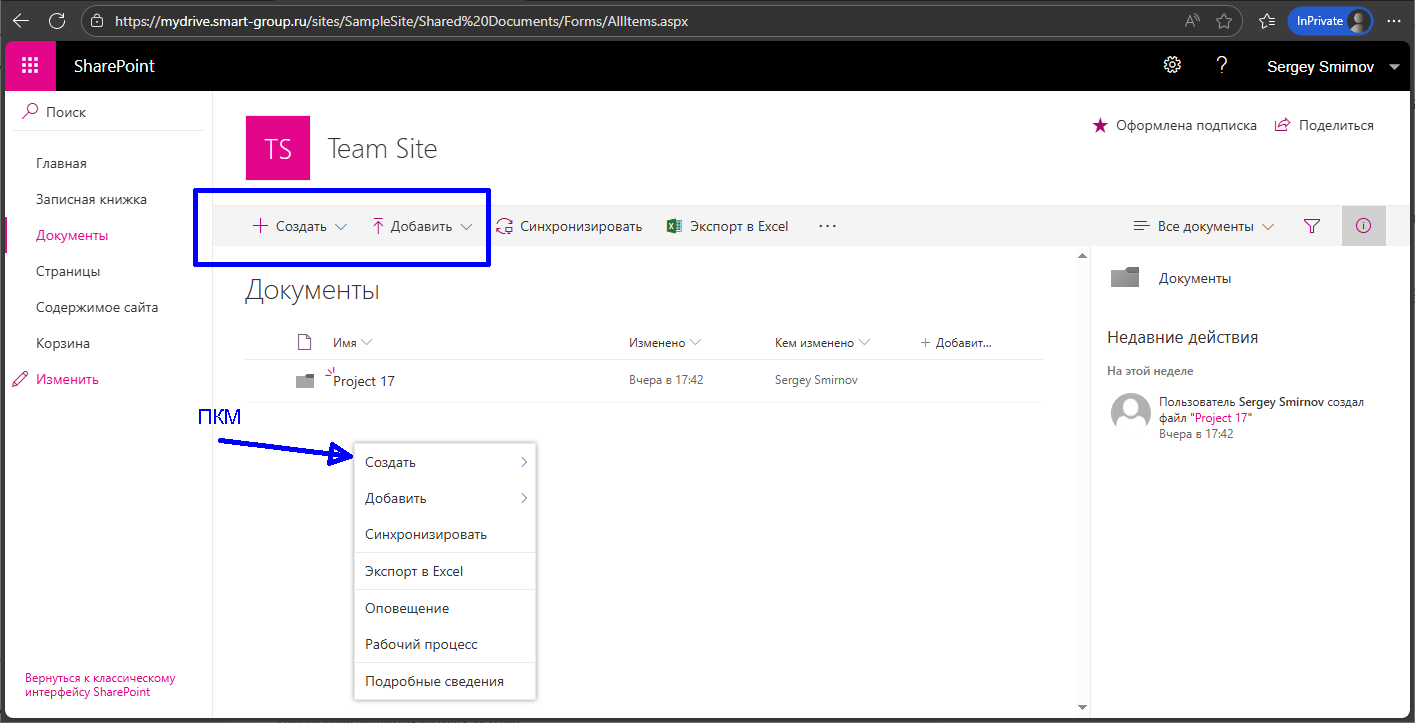This screenshot has height=723, width=1415.
Task: Open the Все документы view dropdown
Action: pyautogui.click(x=1204, y=227)
